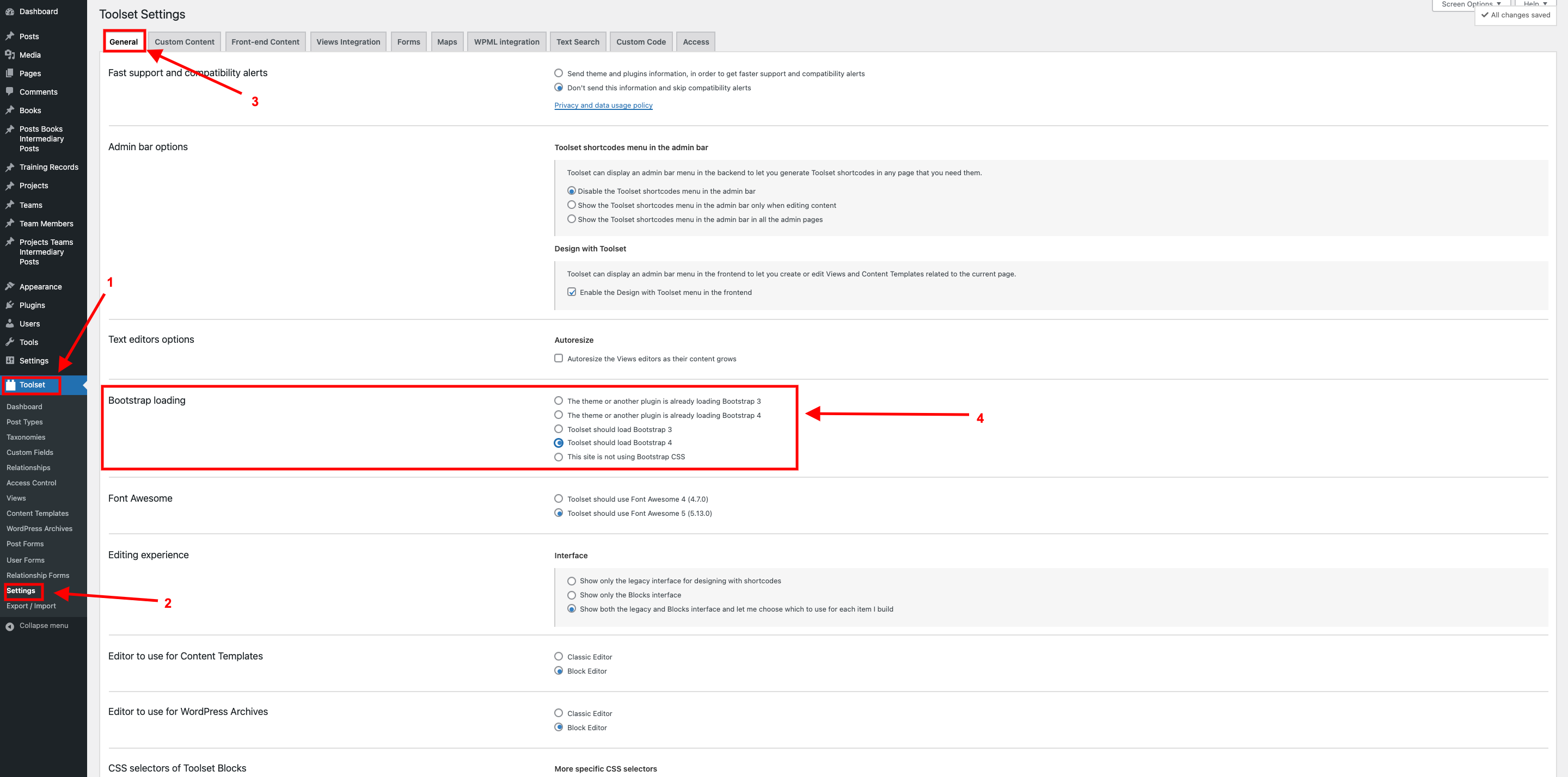Open the WPML integration tab
1568x777 pixels.
point(506,42)
